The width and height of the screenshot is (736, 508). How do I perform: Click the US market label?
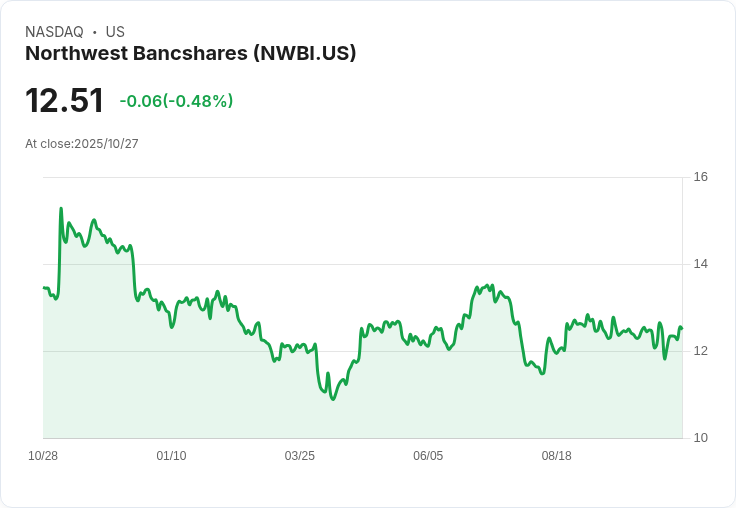pyautogui.click(x=115, y=32)
